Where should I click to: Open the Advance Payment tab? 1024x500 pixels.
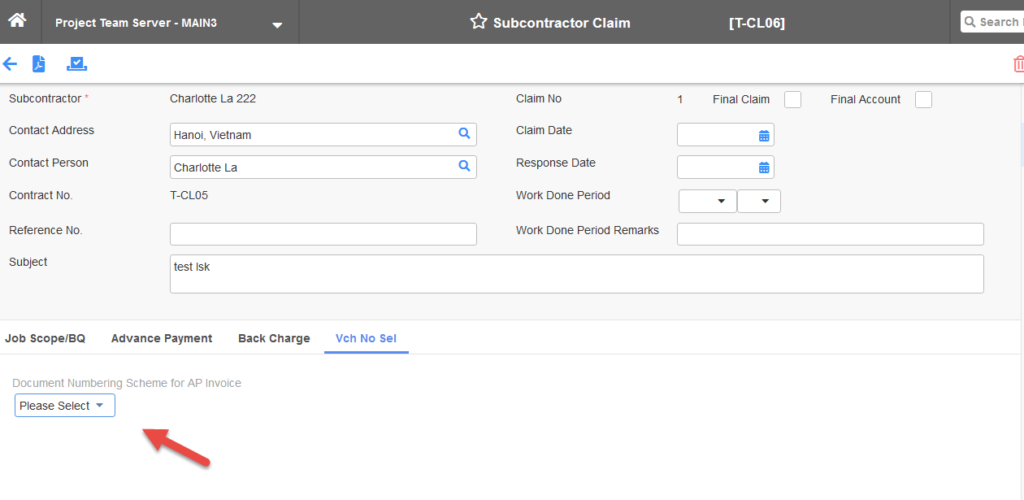[161, 338]
